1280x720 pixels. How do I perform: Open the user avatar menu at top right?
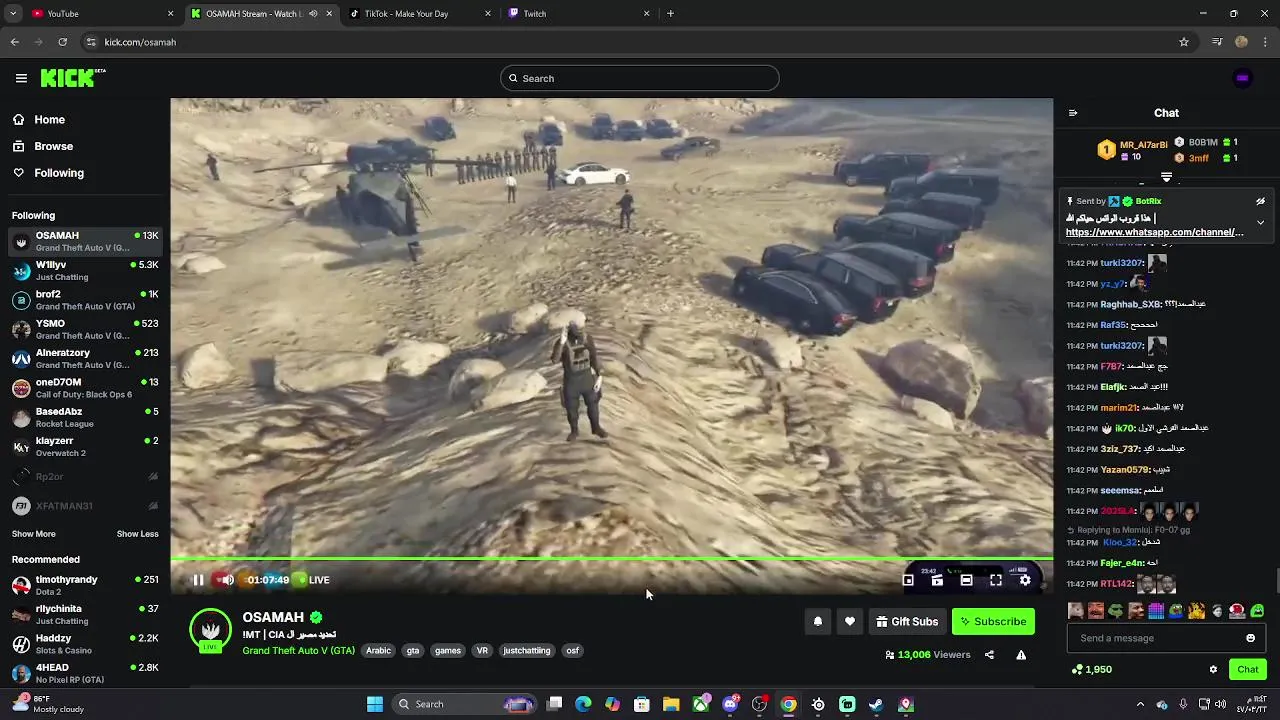1242,78
